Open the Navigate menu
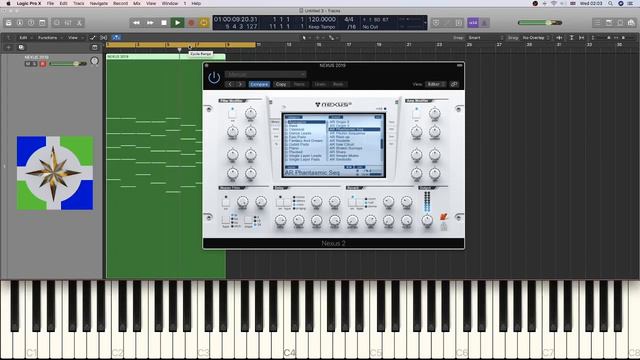 99,3
